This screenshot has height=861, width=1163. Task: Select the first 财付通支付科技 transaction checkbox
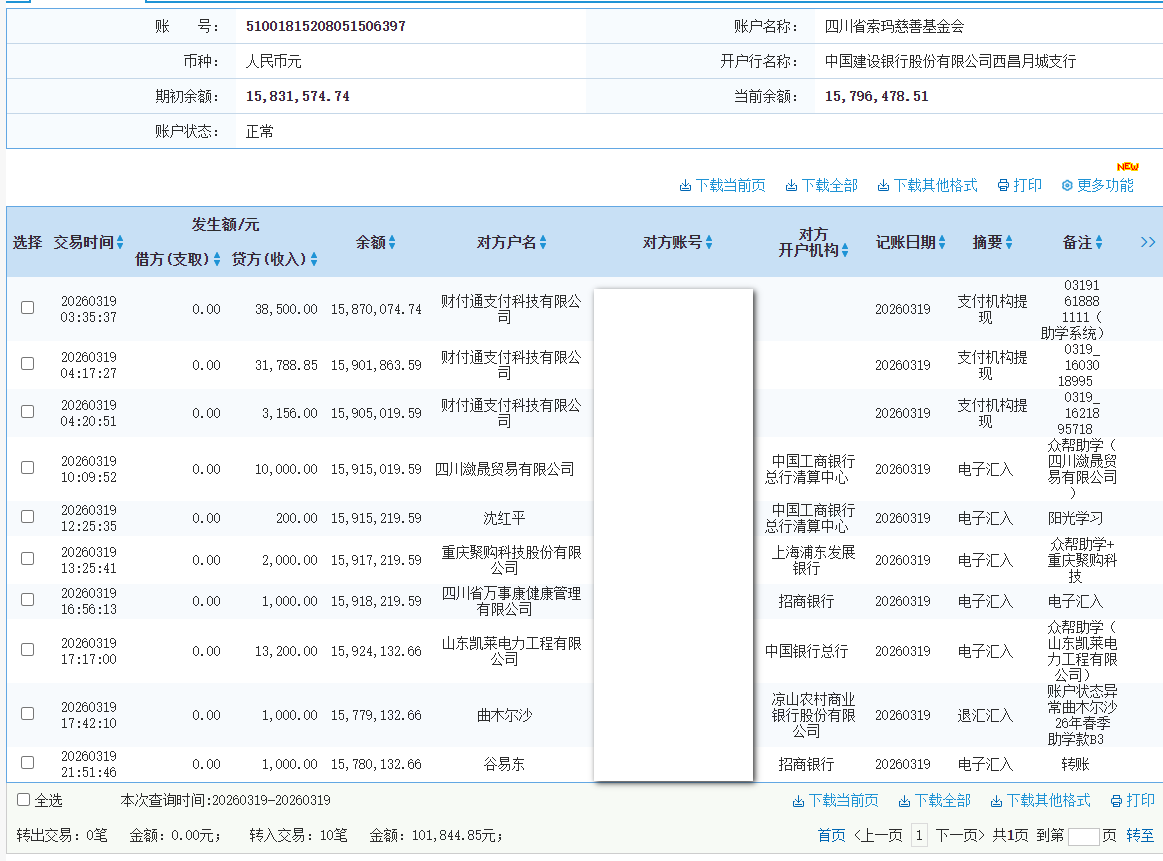26,308
